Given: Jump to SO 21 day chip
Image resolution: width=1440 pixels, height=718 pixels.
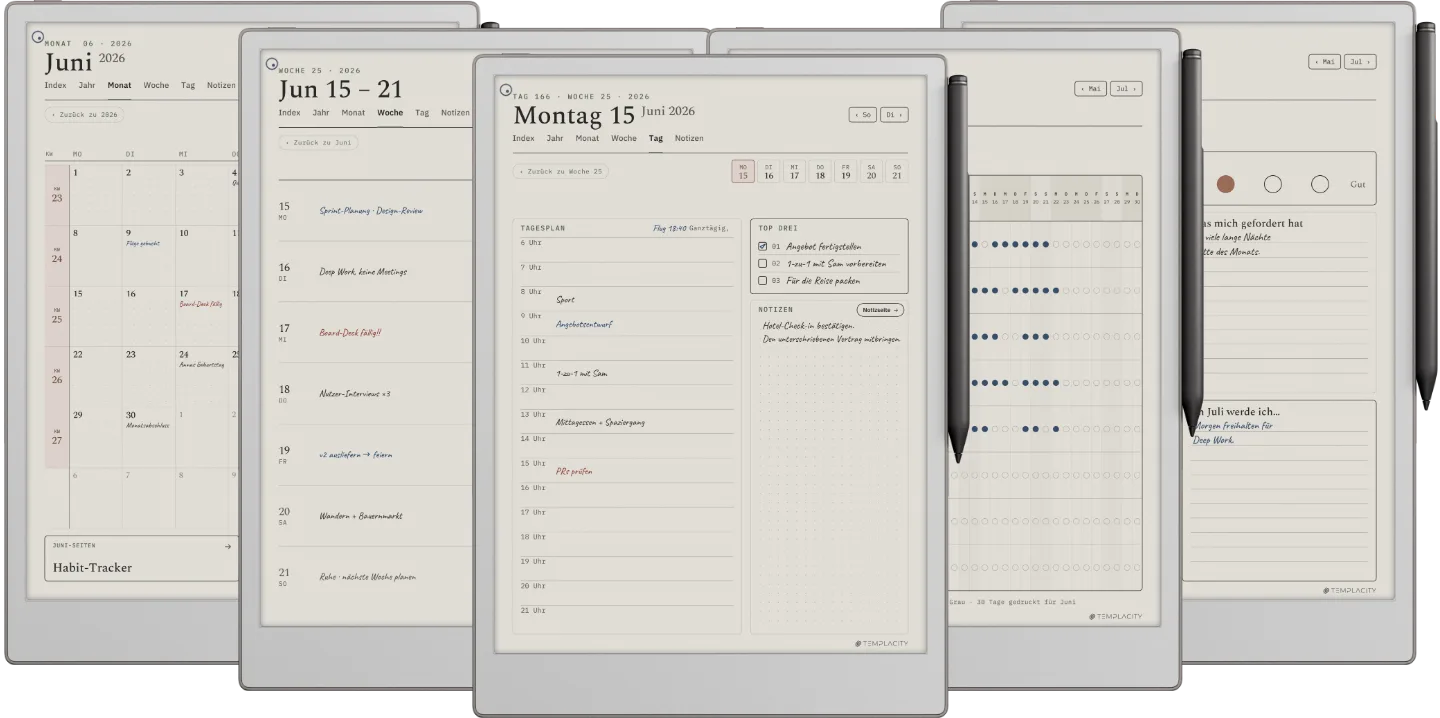Looking at the screenshot, I should (x=897, y=172).
